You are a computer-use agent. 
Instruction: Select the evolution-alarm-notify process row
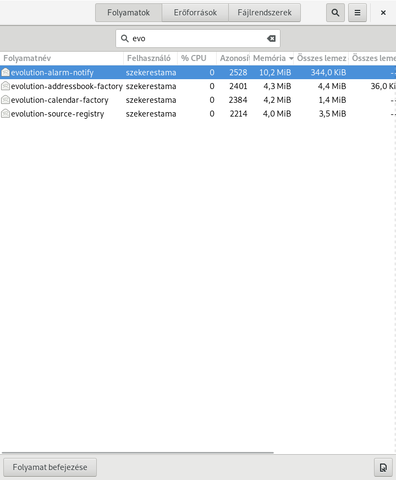click(198, 72)
